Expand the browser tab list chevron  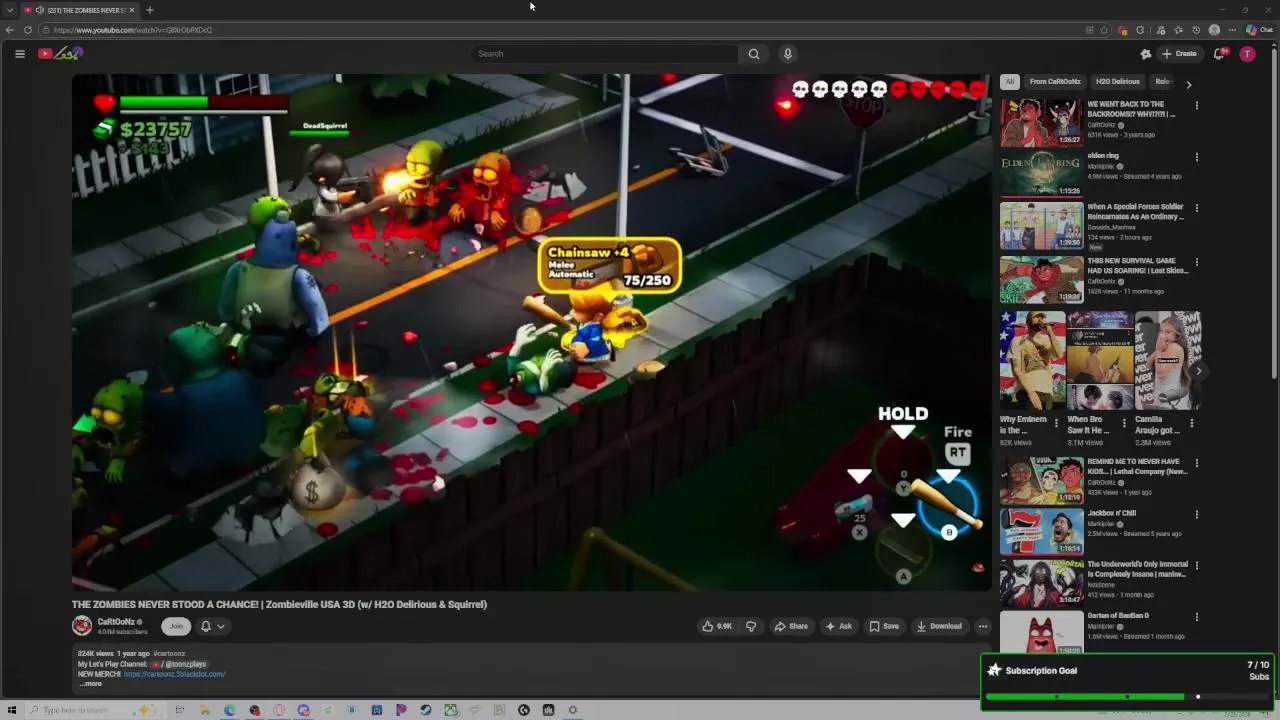[9, 10]
